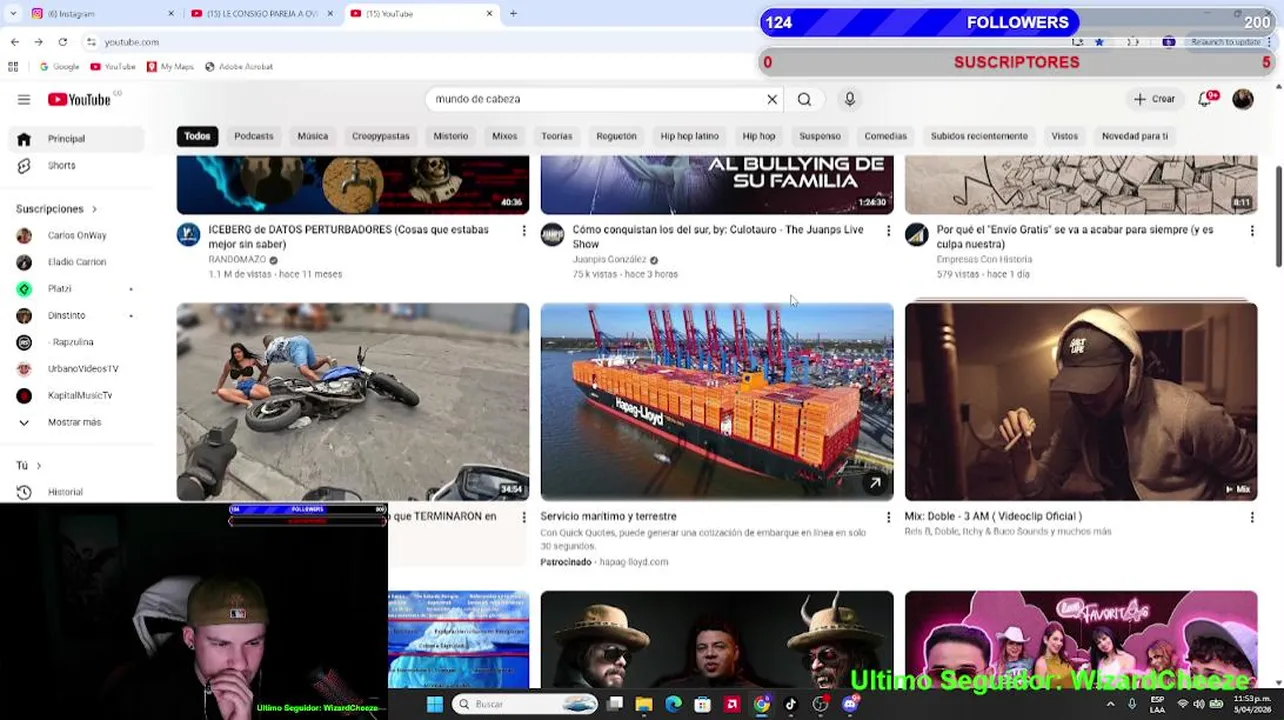The width and height of the screenshot is (1284, 720).
Task: Open 'Servicio marítimo y terrestre' ad title
Action: point(608,516)
